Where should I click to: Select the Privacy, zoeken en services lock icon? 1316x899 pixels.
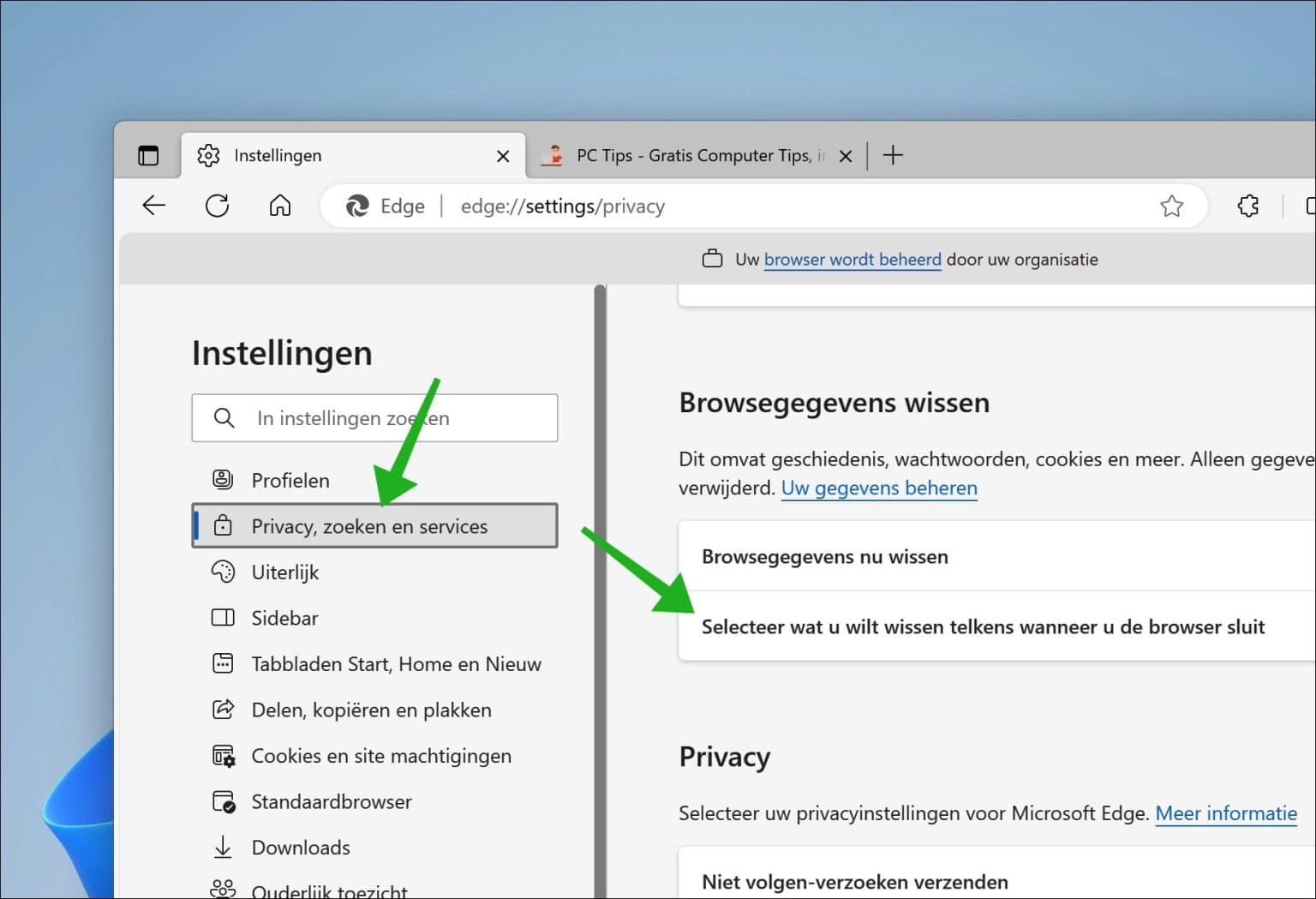[x=223, y=525]
